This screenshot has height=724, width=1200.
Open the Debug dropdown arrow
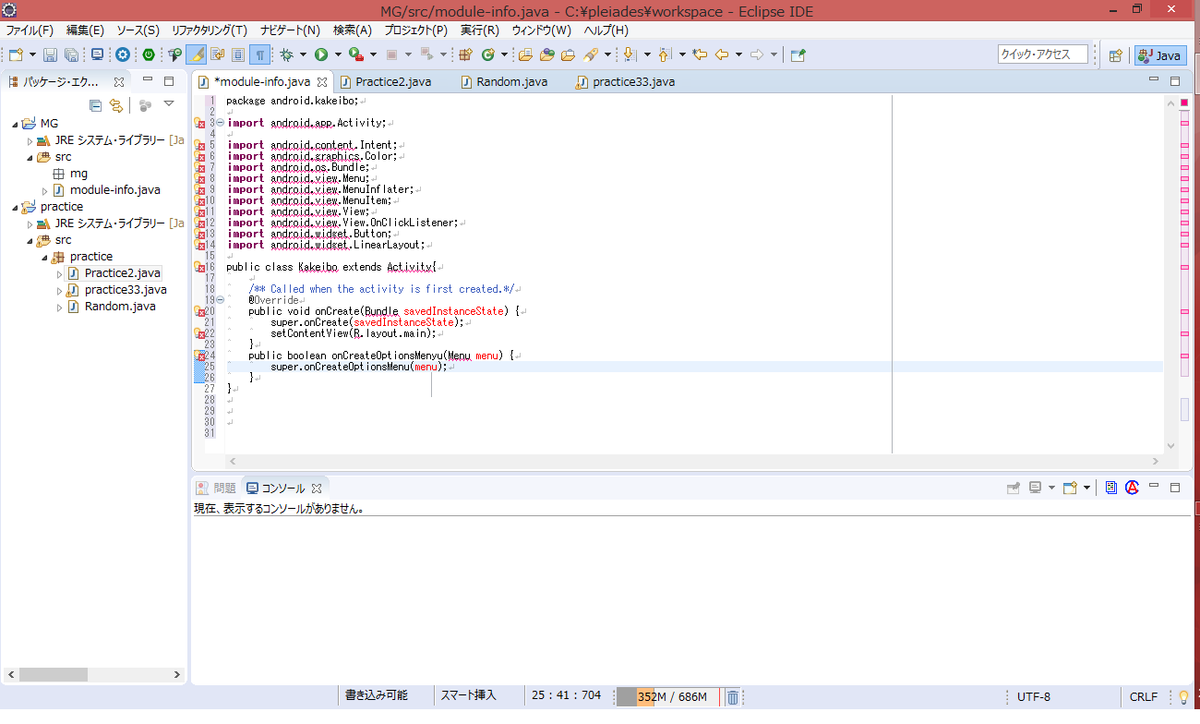click(x=303, y=55)
